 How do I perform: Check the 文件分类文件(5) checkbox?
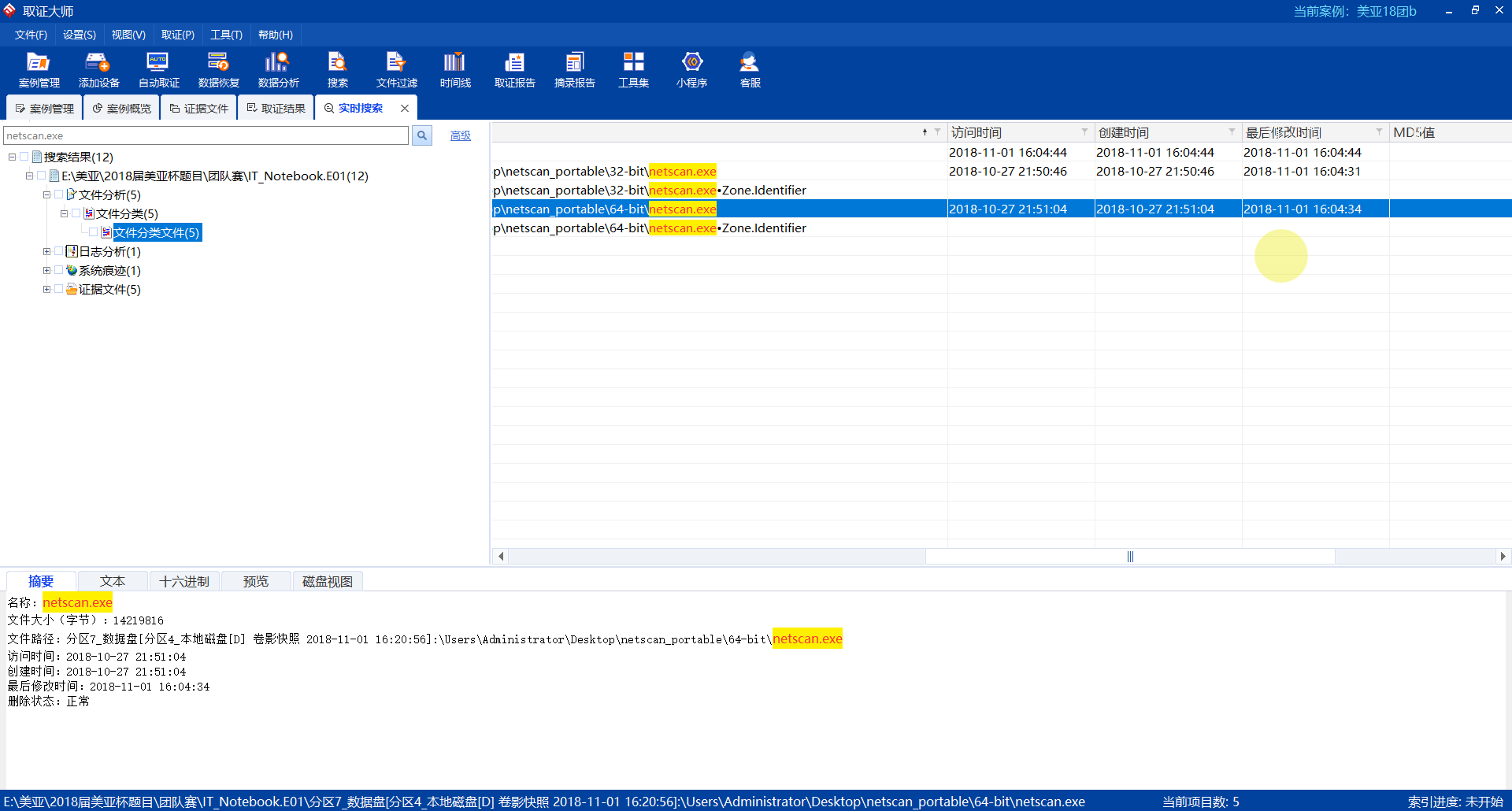[94, 232]
